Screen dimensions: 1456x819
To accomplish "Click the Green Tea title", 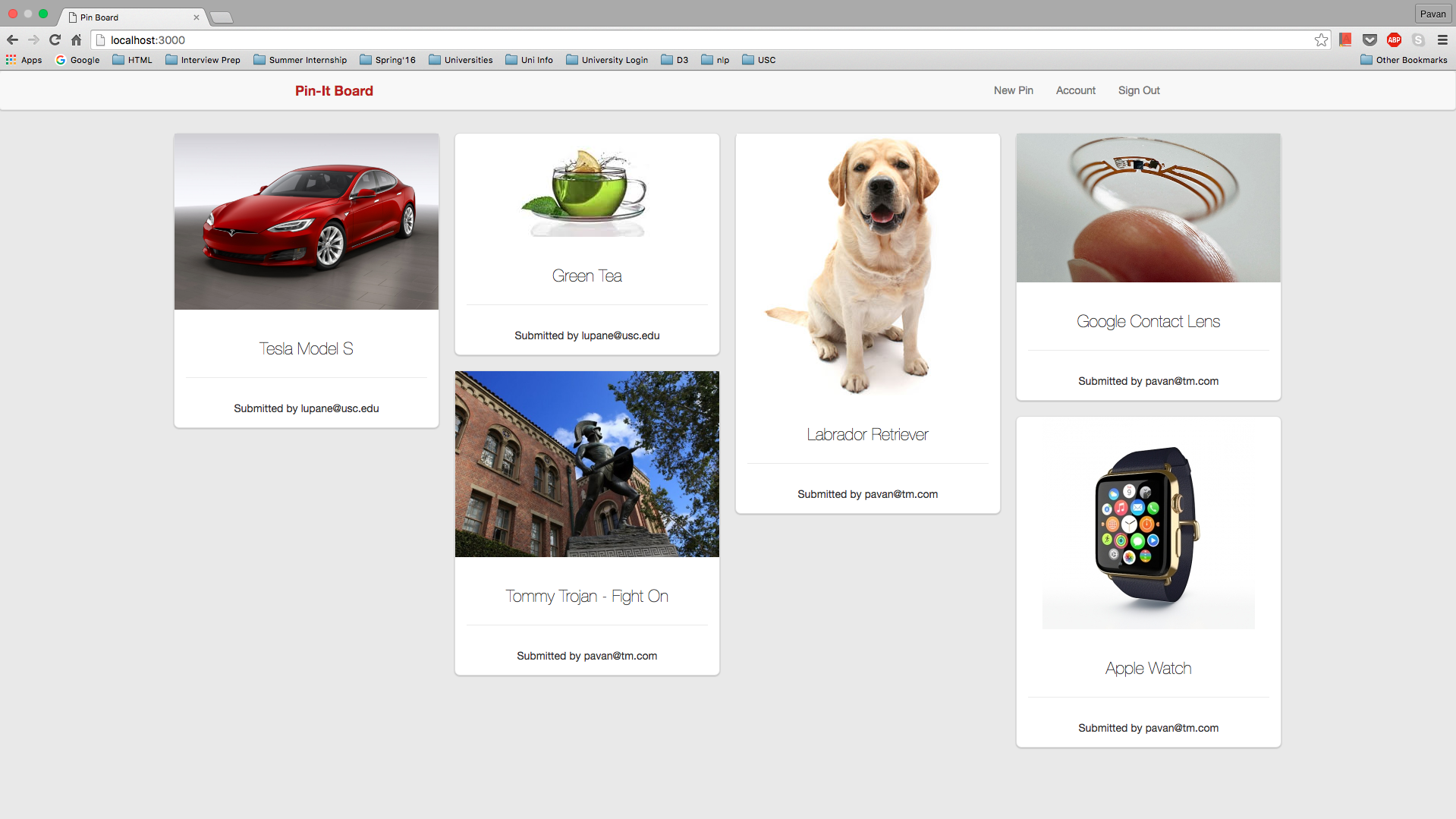I will pos(587,276).
